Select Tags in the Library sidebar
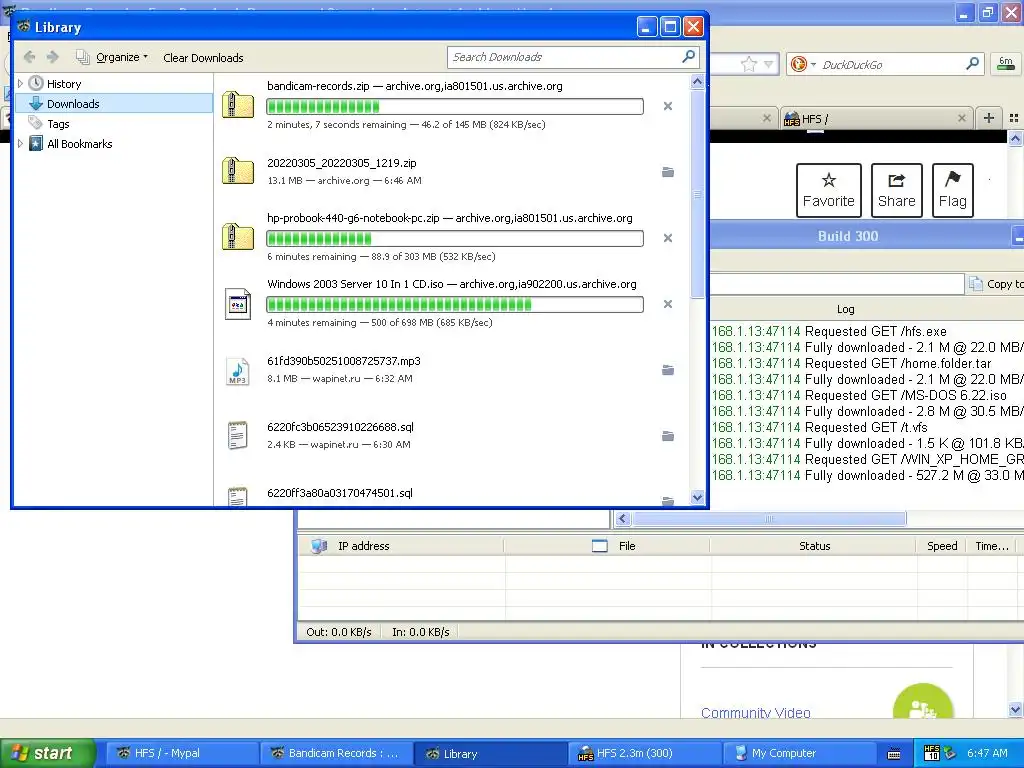Image resolution: width=1024 pixels, height=768 pixels. point(58,124)
